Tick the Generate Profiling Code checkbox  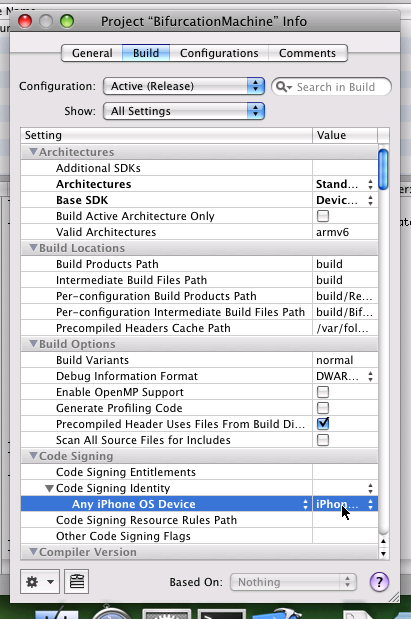pos(323,408)
